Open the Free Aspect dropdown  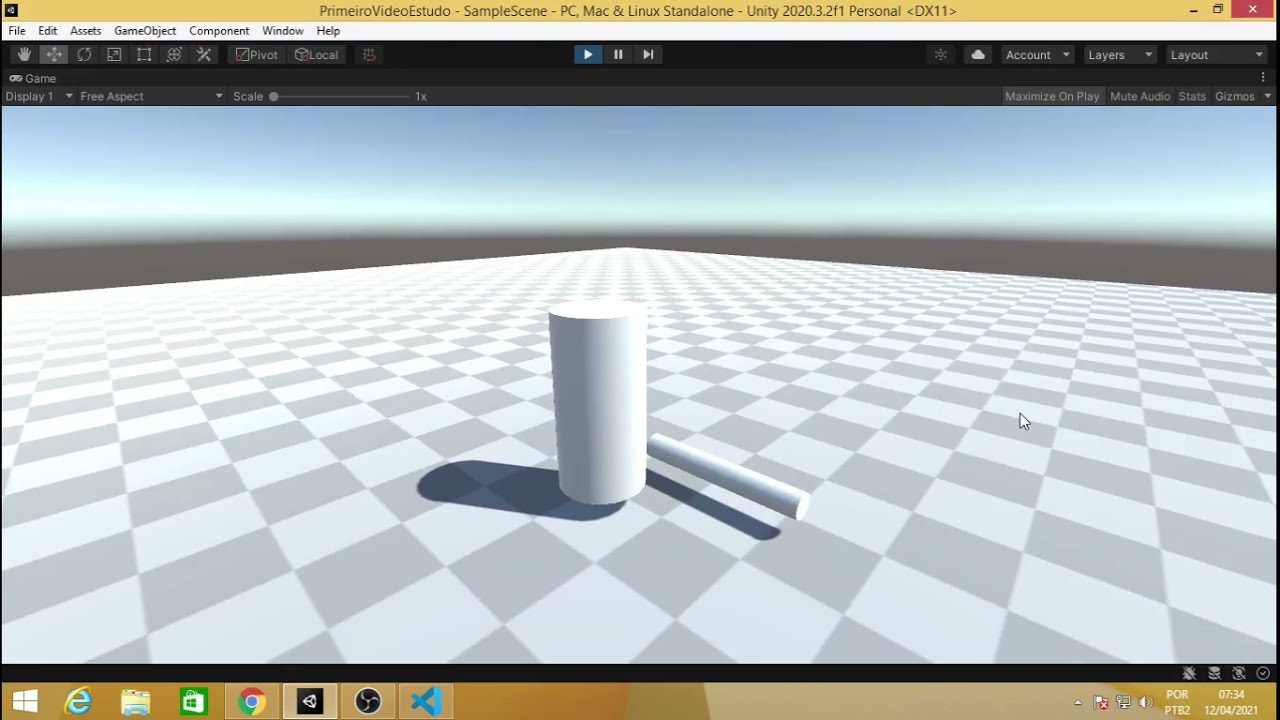(x=151, y=96)
